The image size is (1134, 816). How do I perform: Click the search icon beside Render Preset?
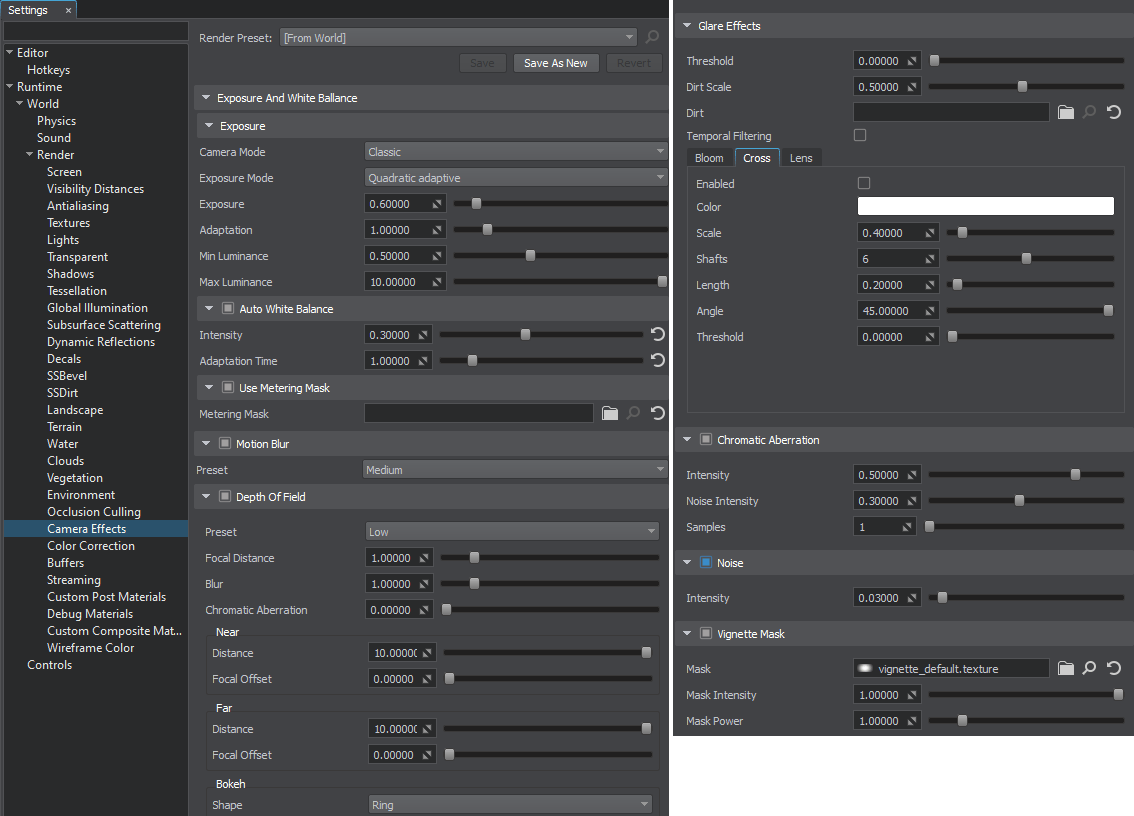point(652,38)
